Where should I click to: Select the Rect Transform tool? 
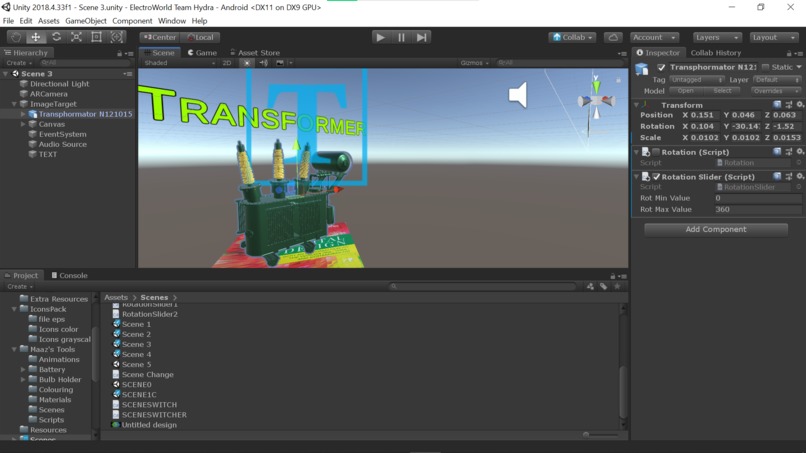[x=96, y=37]
